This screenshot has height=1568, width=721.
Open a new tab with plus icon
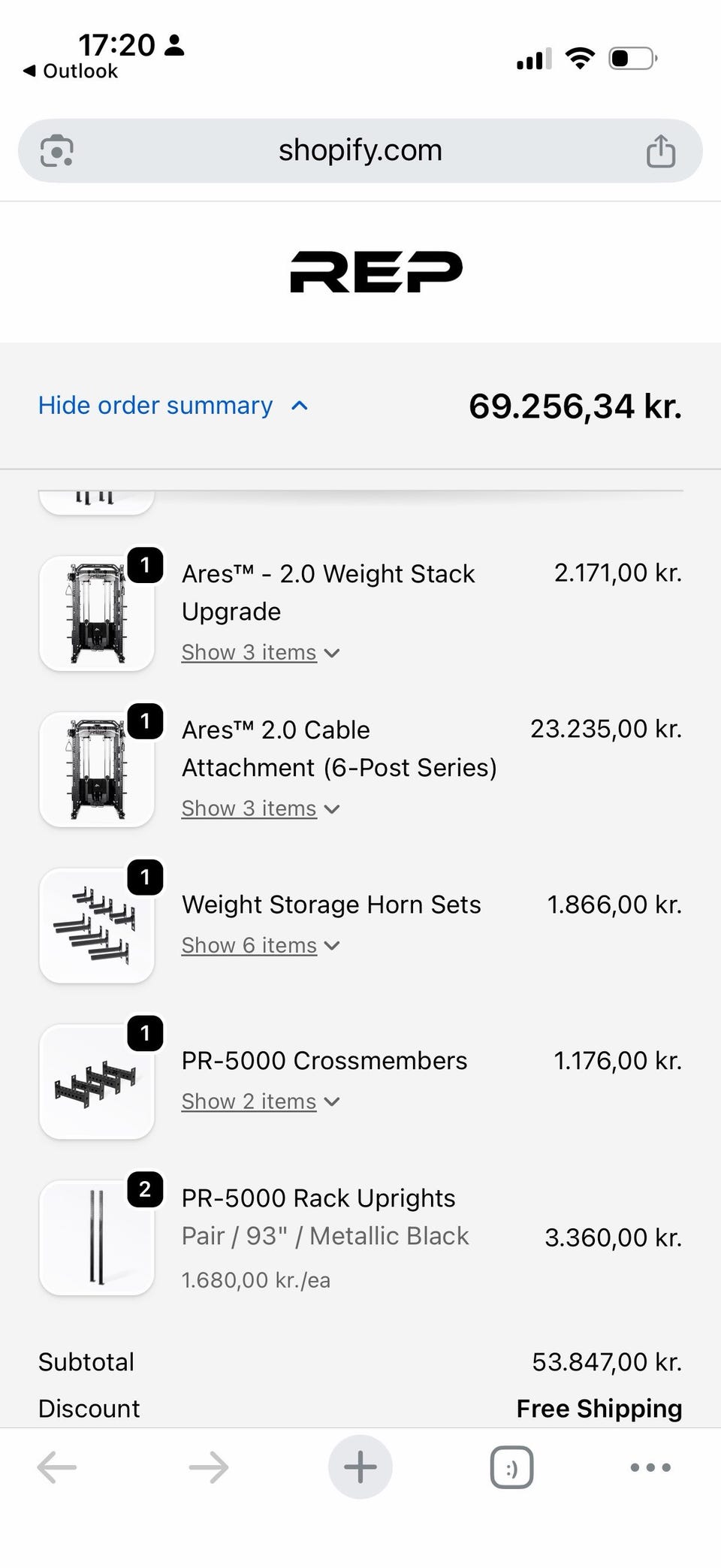tap(360, 1467)
